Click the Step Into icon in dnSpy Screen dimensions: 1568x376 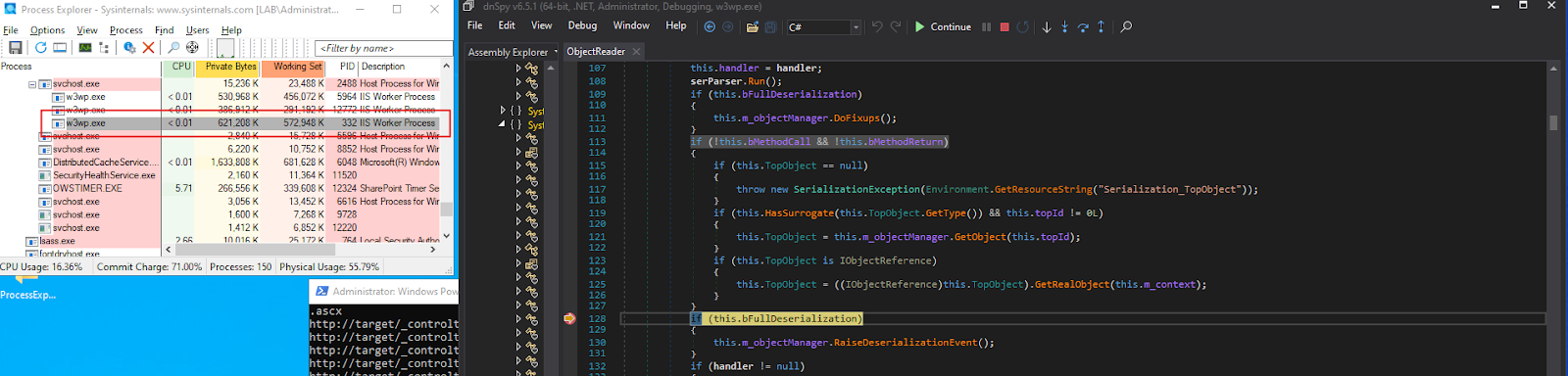(1064, 26)
